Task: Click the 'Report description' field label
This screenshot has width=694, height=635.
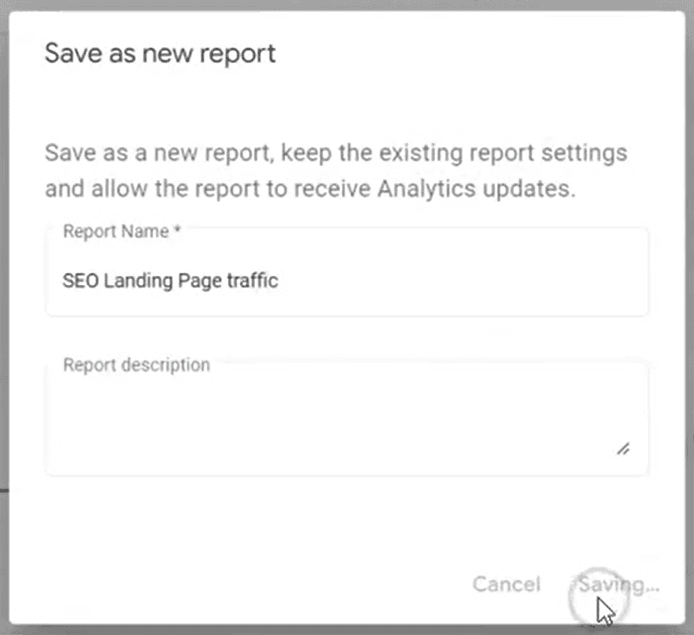Action: tap(136, 365)
